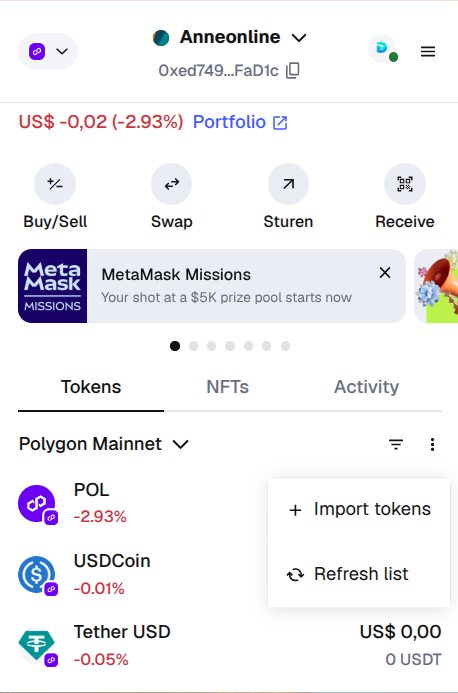The height and width of the screenshot is (693, 458).
Task: Click the three-dot token options icon
Action: coord(432,444)
